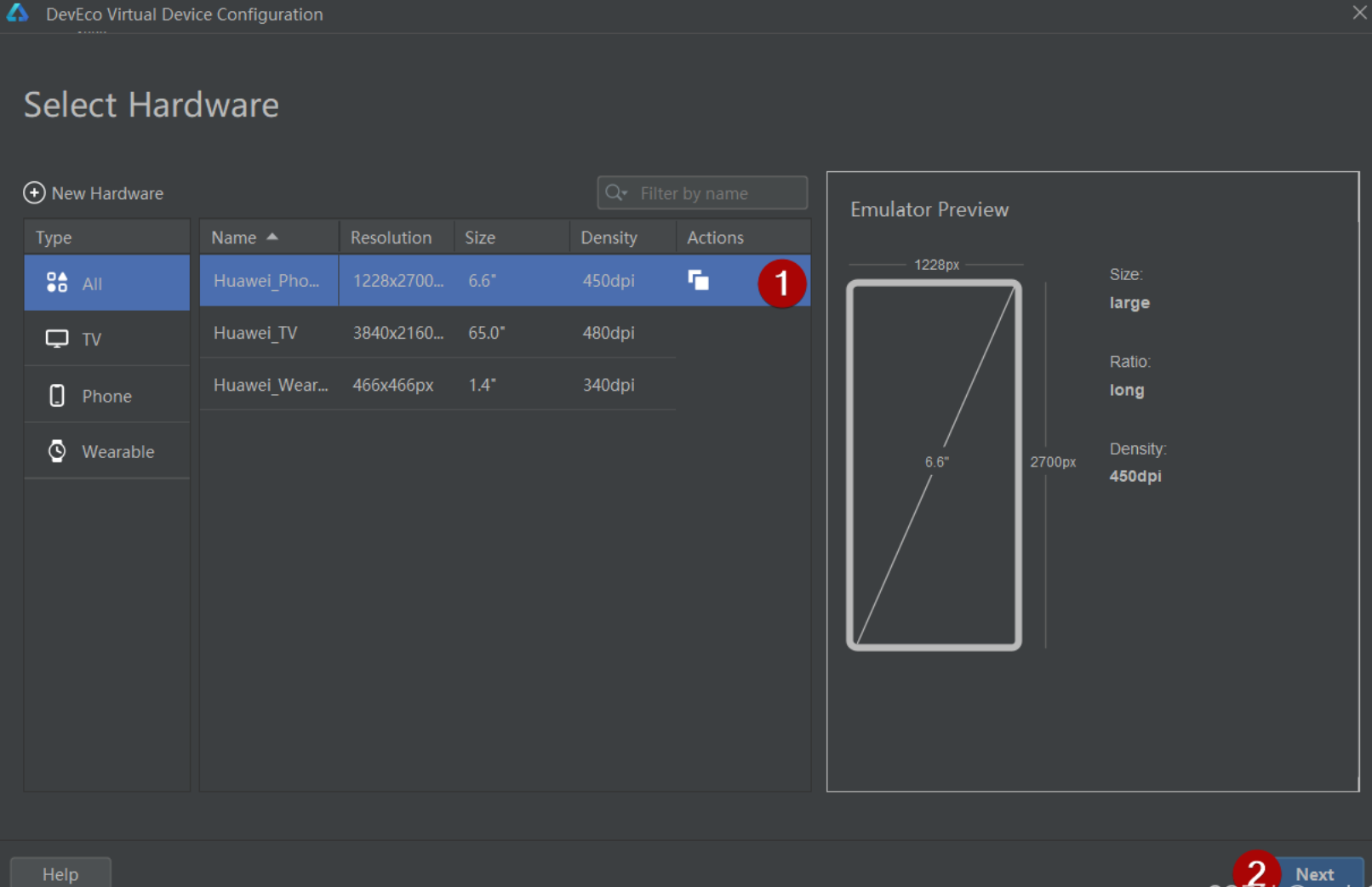Viewport: 1372px width, 887px height.
Task: Click the 450dpi density cell in table
Action: (609, 280)
